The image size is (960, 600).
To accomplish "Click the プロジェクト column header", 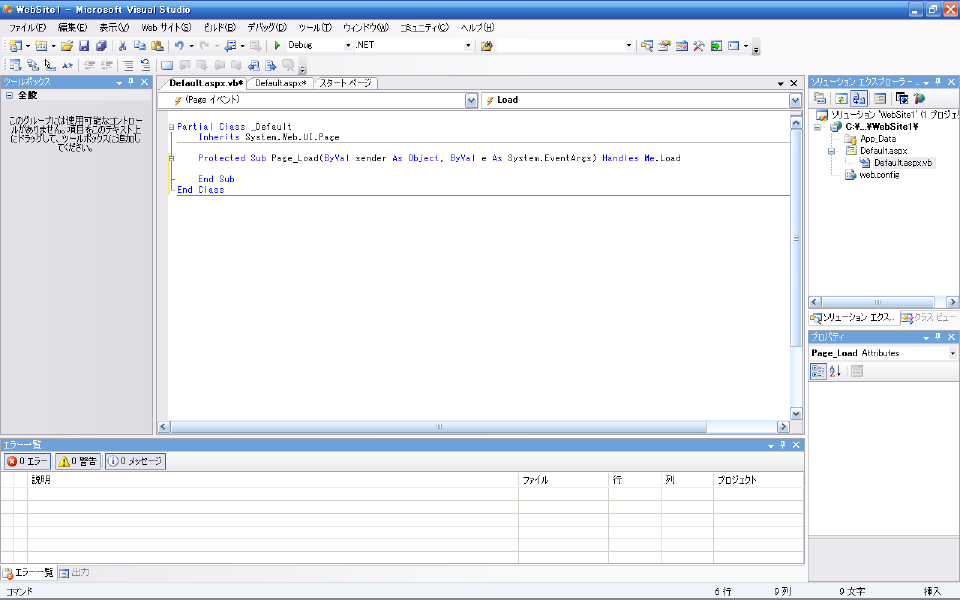I will (x=759, y=480).
